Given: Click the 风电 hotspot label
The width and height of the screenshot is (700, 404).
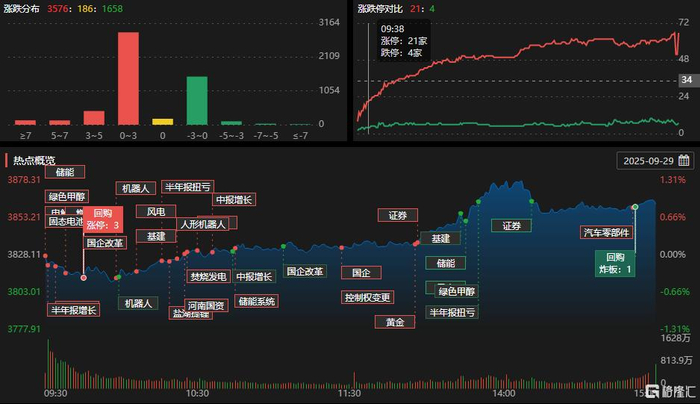Looking at the screenshot, I should [156, 212].
